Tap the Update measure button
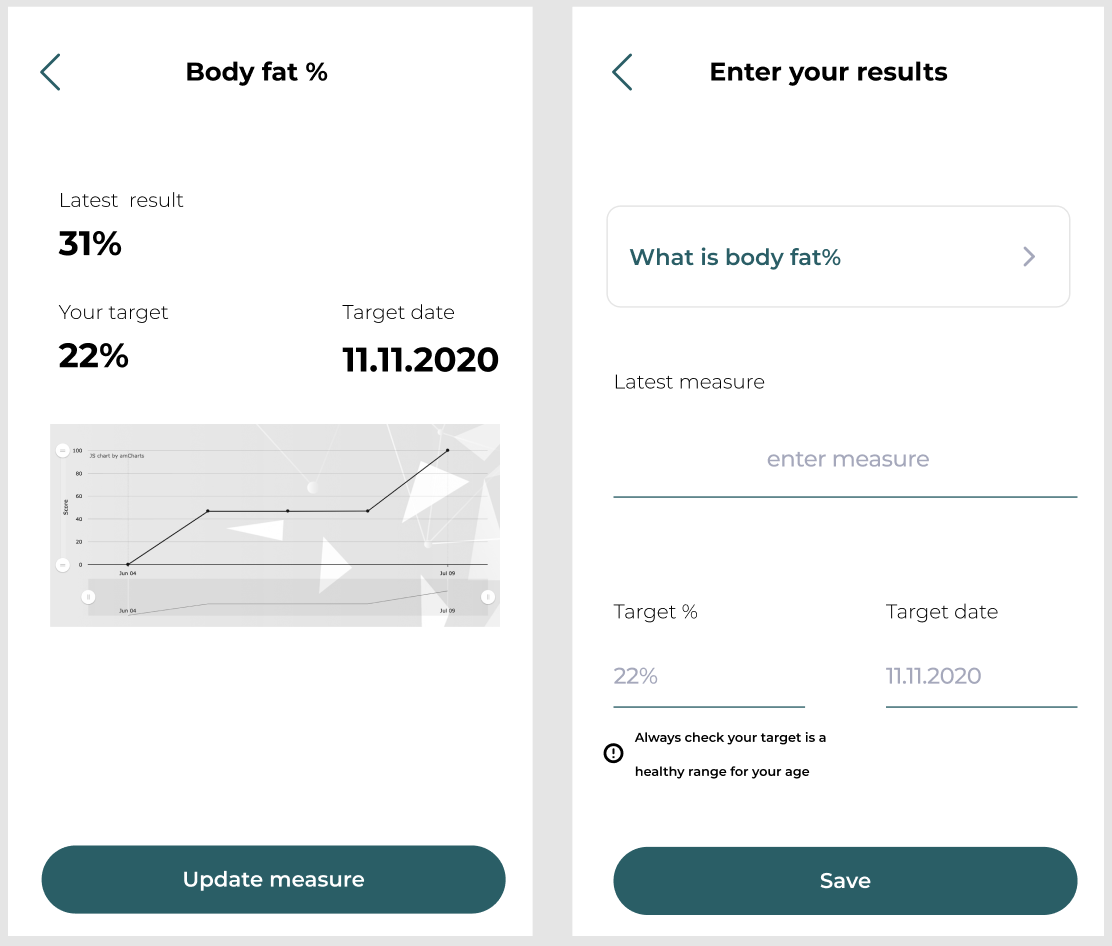 pos(274,879)
